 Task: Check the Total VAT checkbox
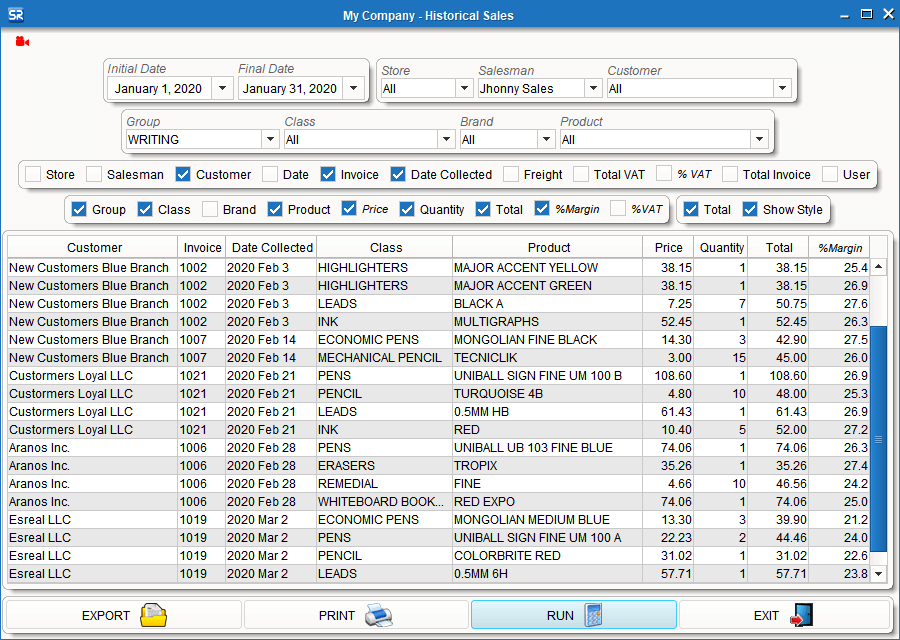coord(581,174)
